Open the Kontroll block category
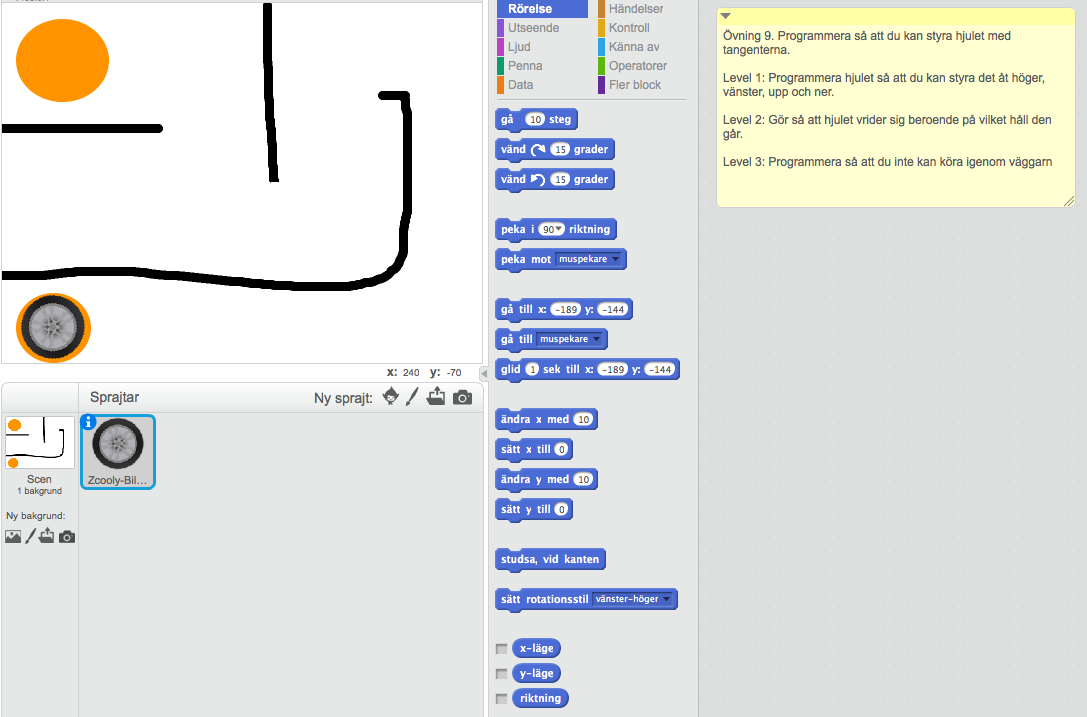This screenshot has height=717, width=1087. coord(629,28)
